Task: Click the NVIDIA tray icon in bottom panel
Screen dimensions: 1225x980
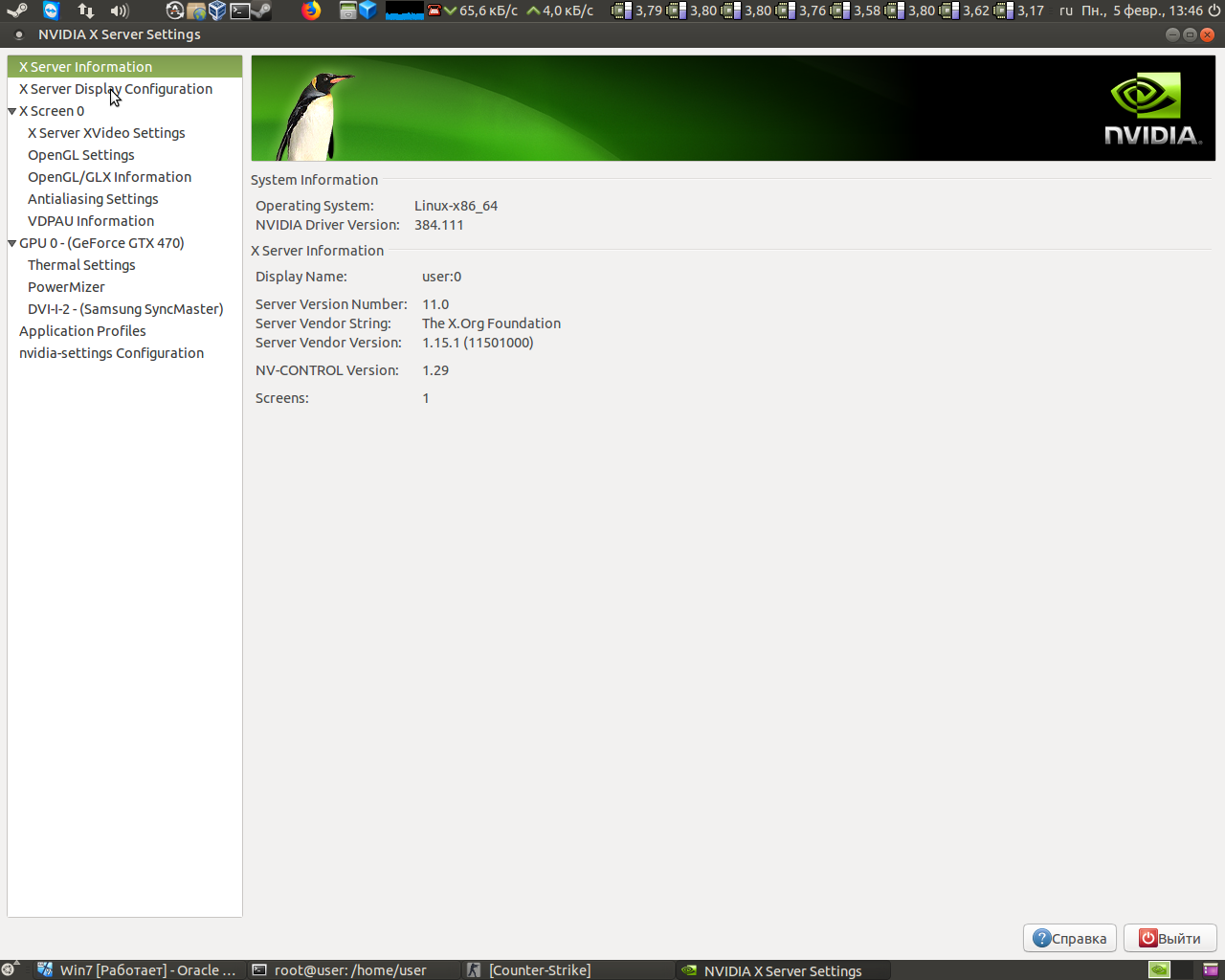Action: coord(1159,969)
